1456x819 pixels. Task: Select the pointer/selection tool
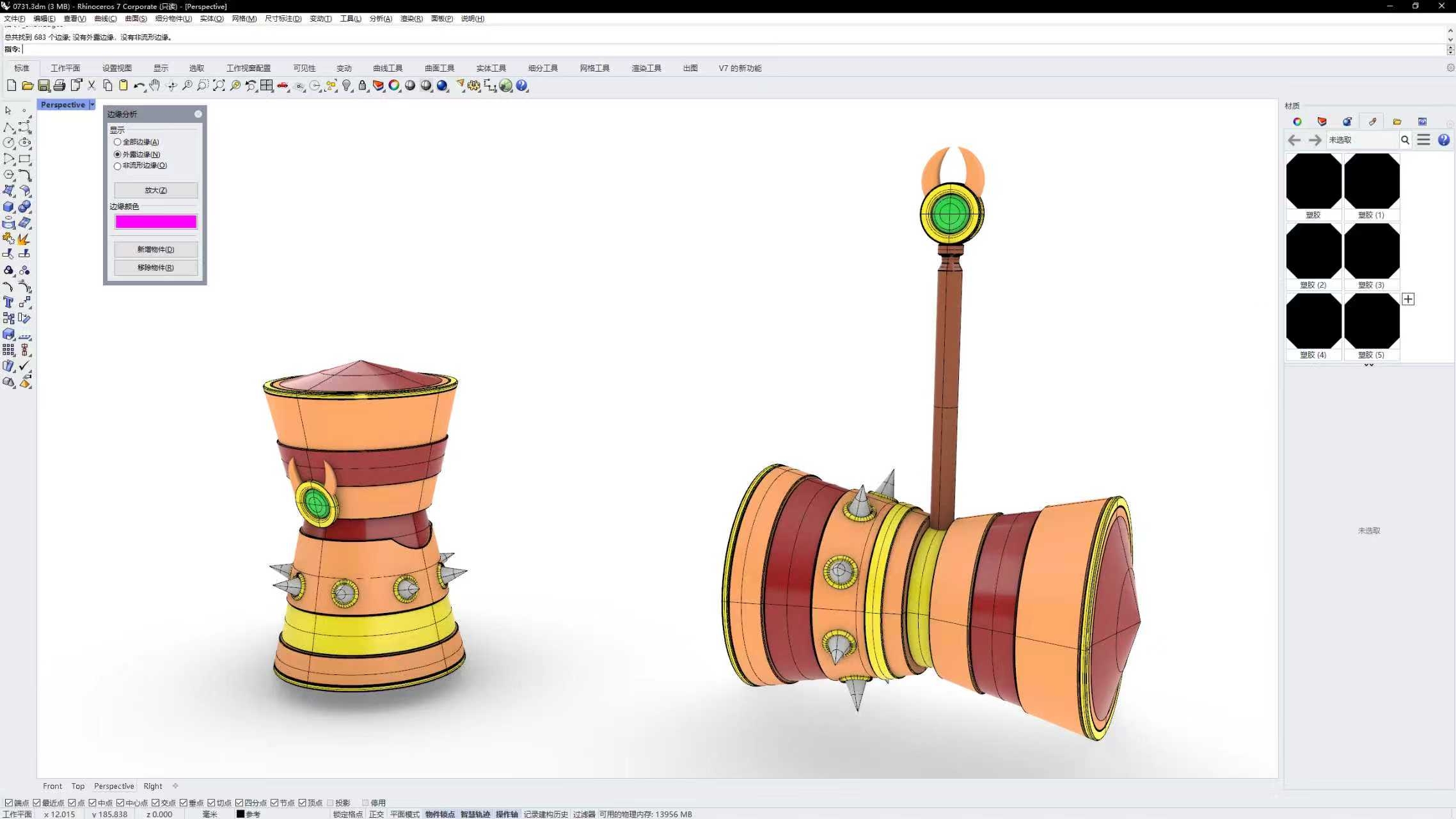(x=8, y=110)
